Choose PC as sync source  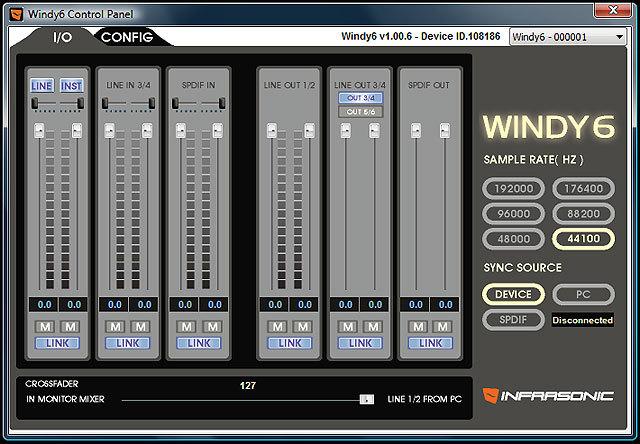(x=582, y=294)
